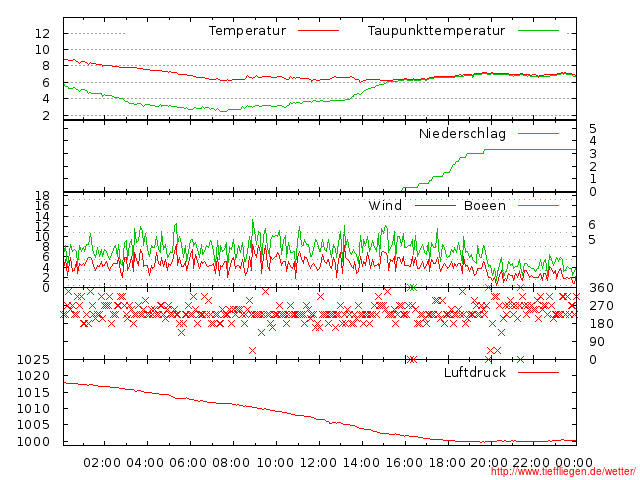Click the 14:00 time axis label
Screen dimensions: 640x480
coord(361,463)
